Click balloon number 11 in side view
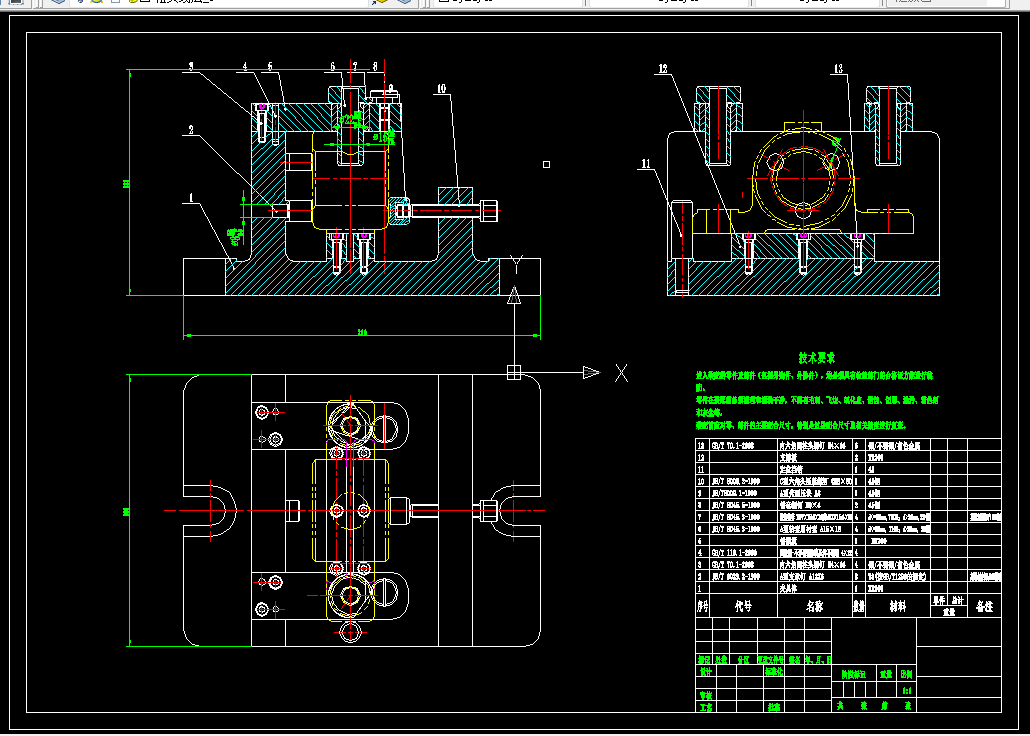This screenshot has width=1030, height=736. [646, 164]
